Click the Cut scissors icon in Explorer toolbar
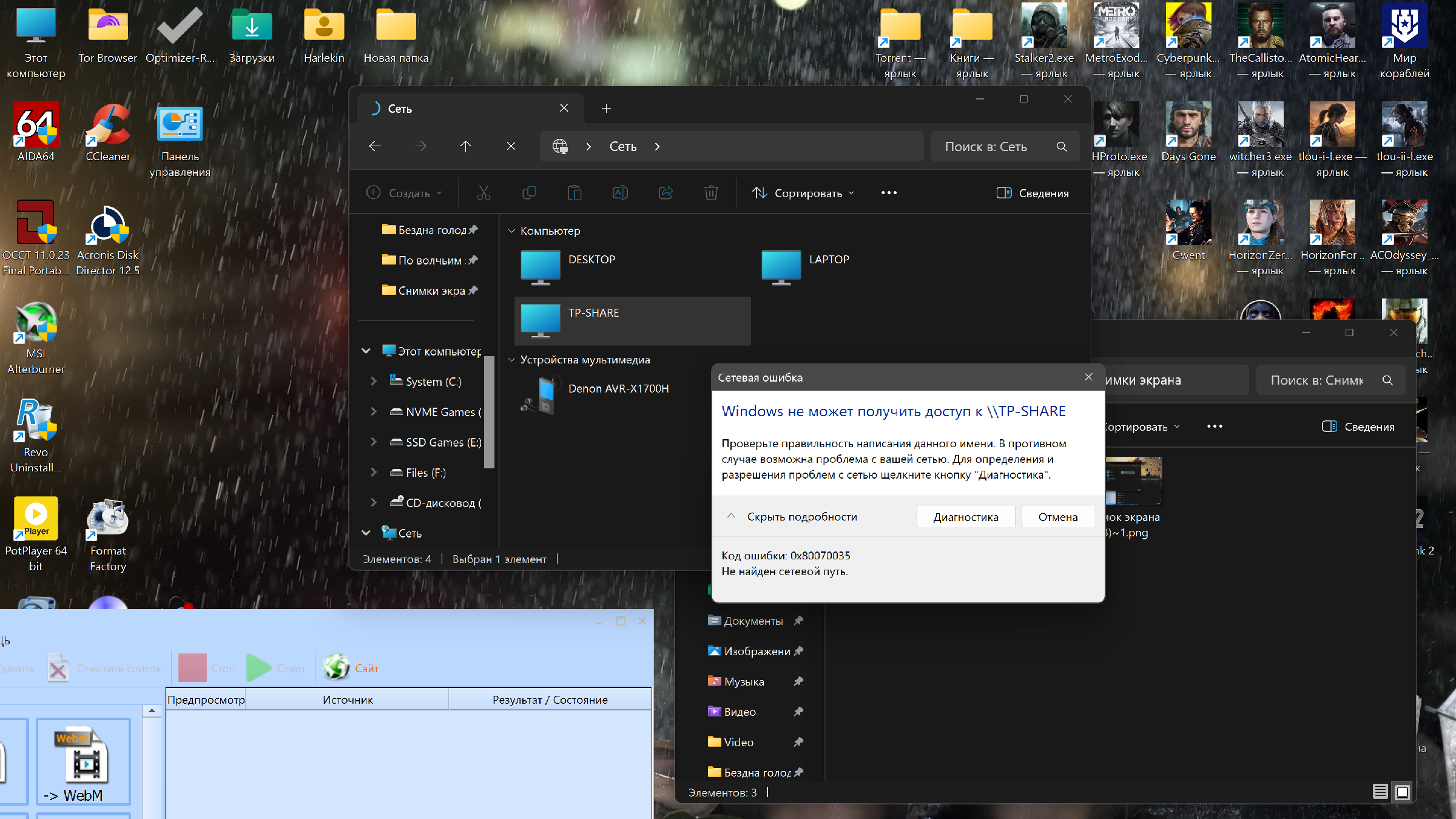 tap(484, 193)
